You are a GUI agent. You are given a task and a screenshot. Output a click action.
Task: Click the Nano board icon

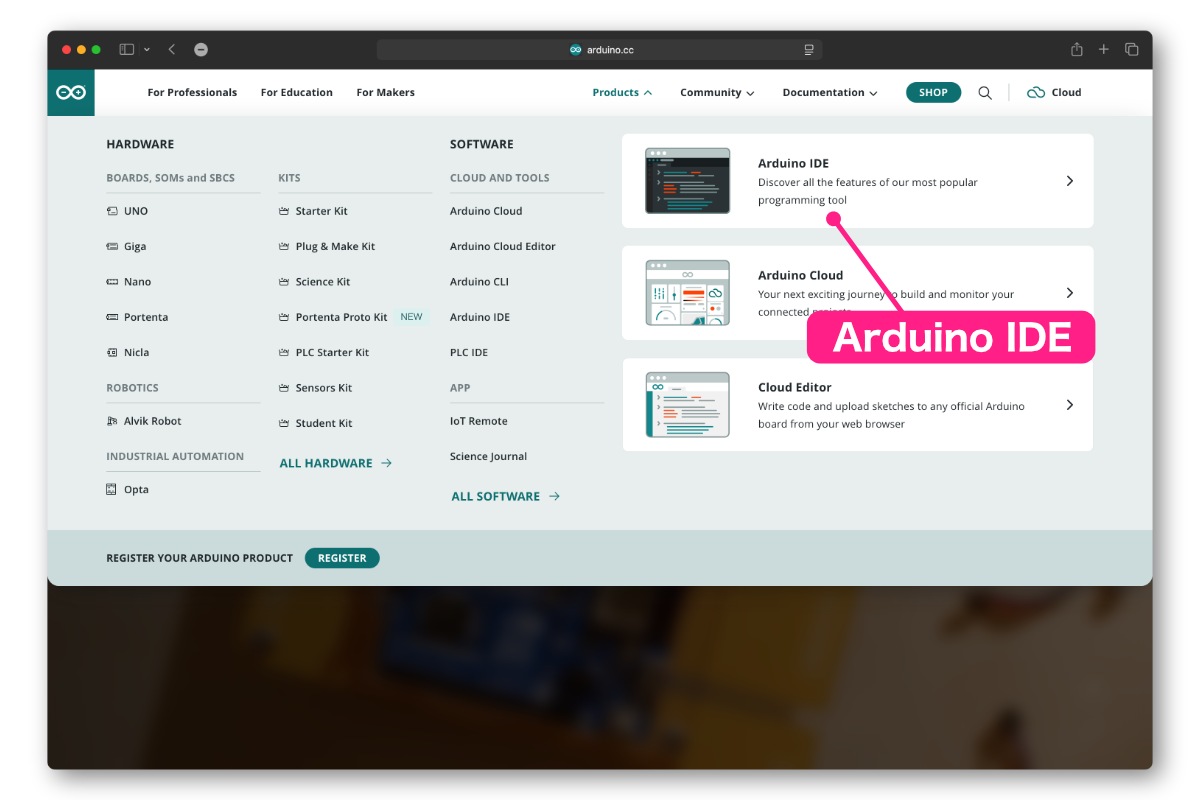[112, 282]
